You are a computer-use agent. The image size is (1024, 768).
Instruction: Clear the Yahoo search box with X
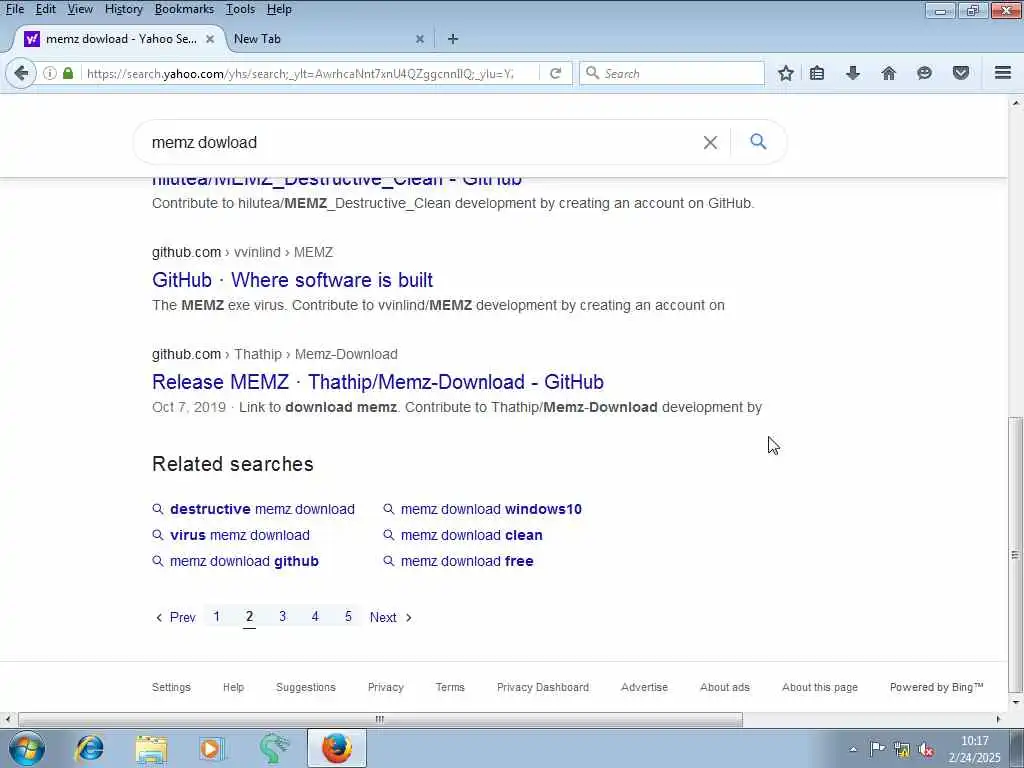click(711, 142)
